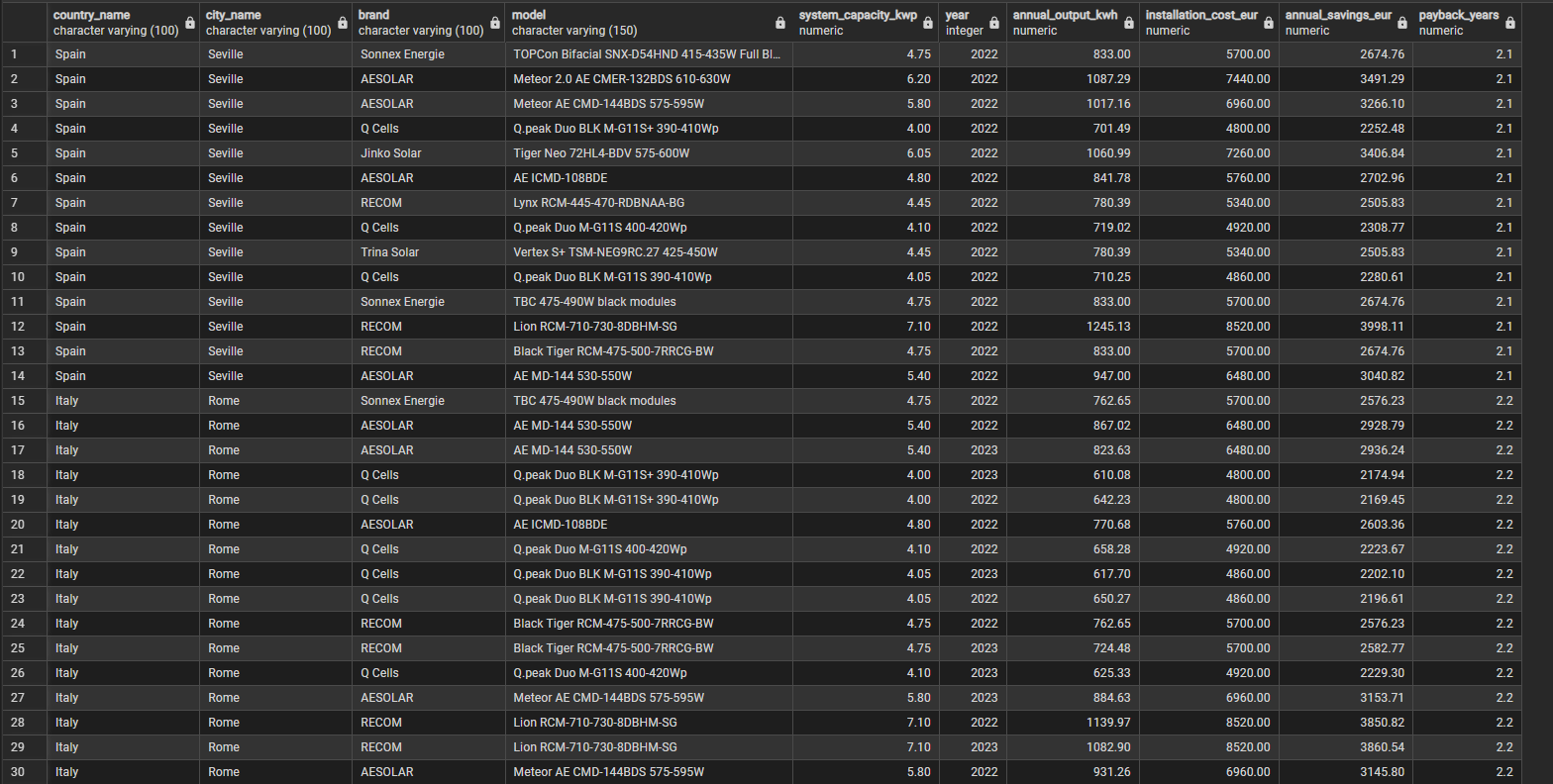
Task: Click the lock icon in model header
Action: [x=782, y=23]
